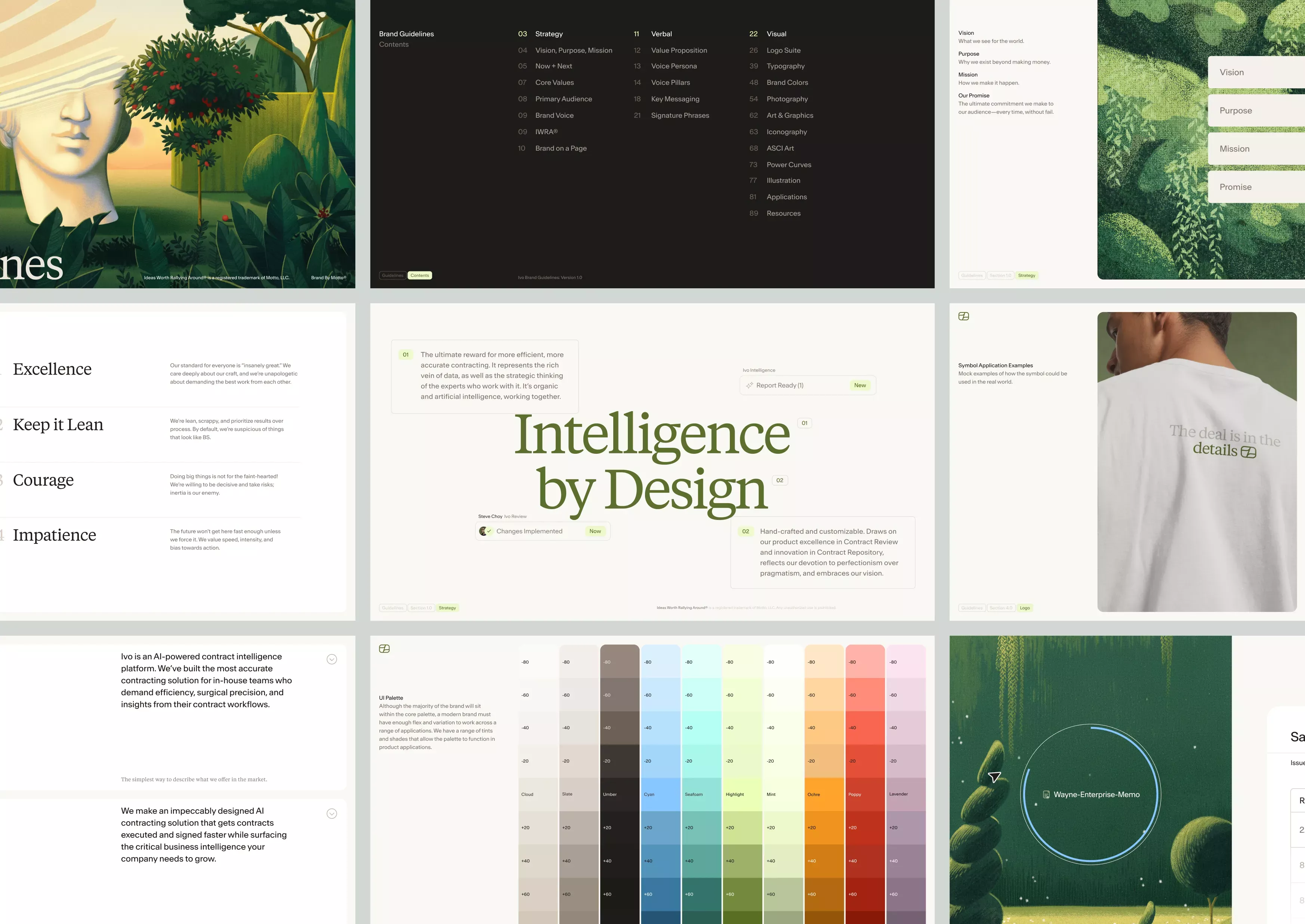Click the New badge on Report Ready
The image size is (1305, 924).
tap(860, 385)
